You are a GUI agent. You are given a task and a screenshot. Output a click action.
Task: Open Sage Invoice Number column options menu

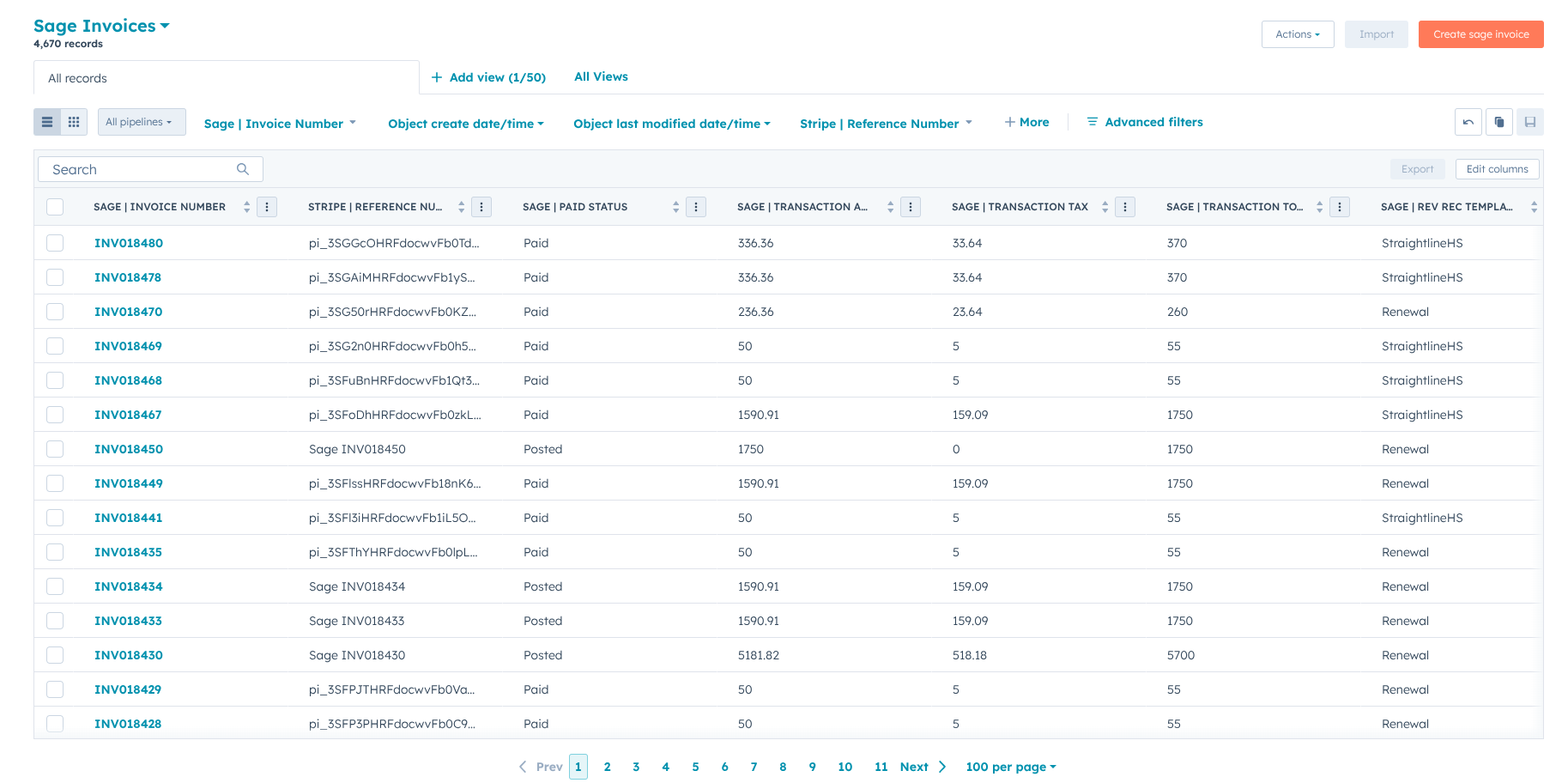[x=267, y=207]
